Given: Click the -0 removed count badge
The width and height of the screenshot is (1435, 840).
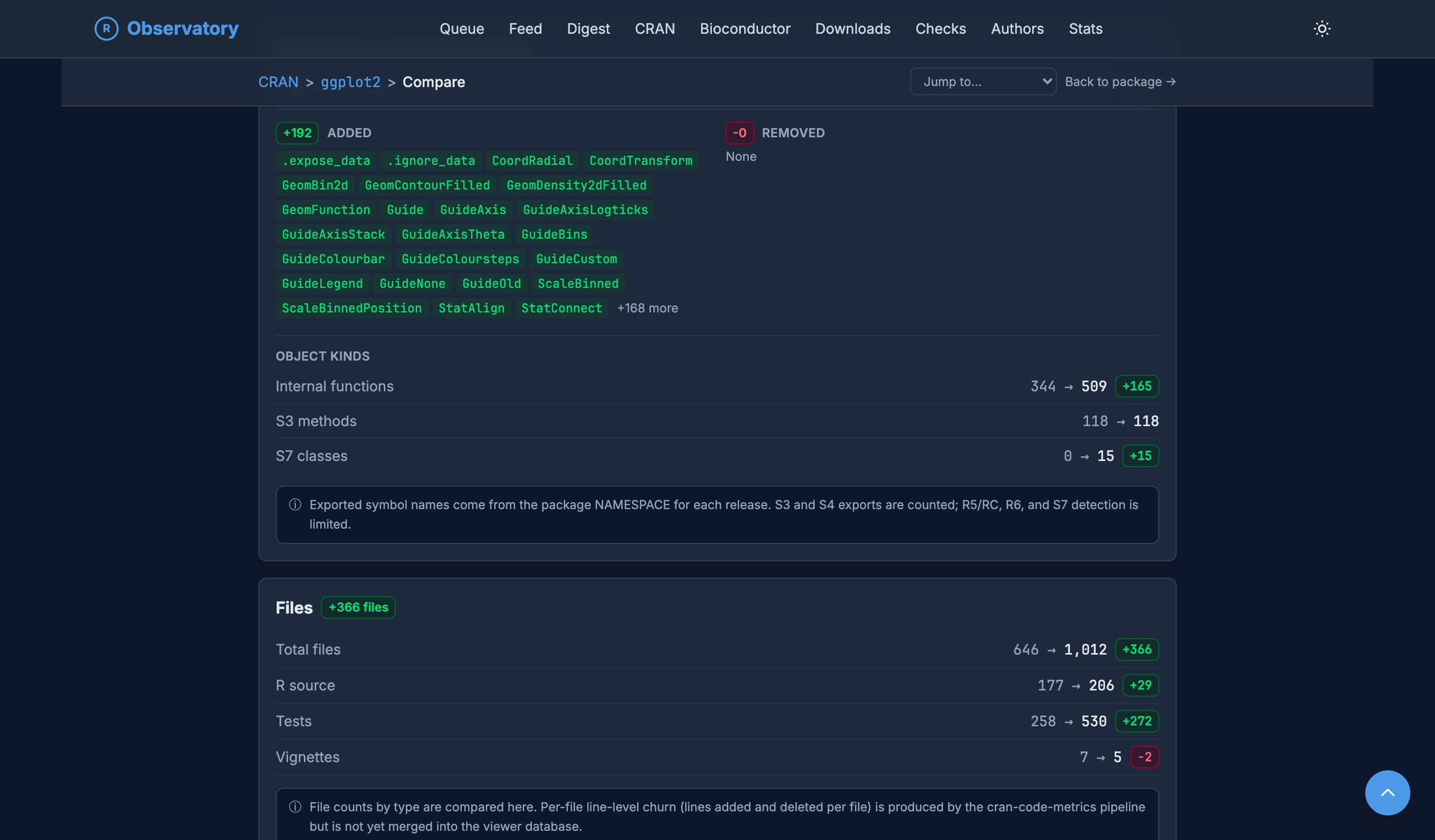Looking at the screenshot, I should point(739,133).
